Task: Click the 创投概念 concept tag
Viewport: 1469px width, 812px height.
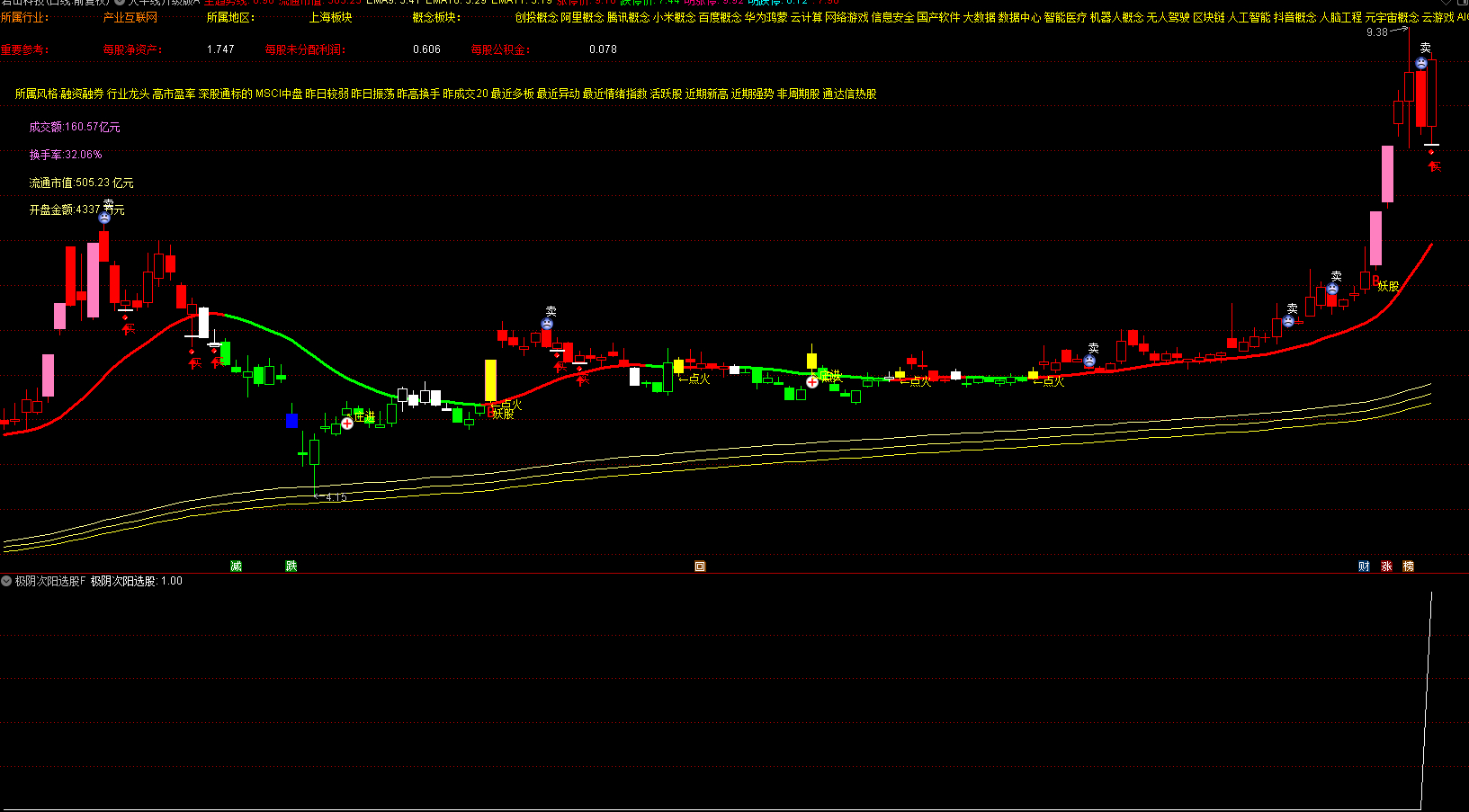Action: (536, 17)
